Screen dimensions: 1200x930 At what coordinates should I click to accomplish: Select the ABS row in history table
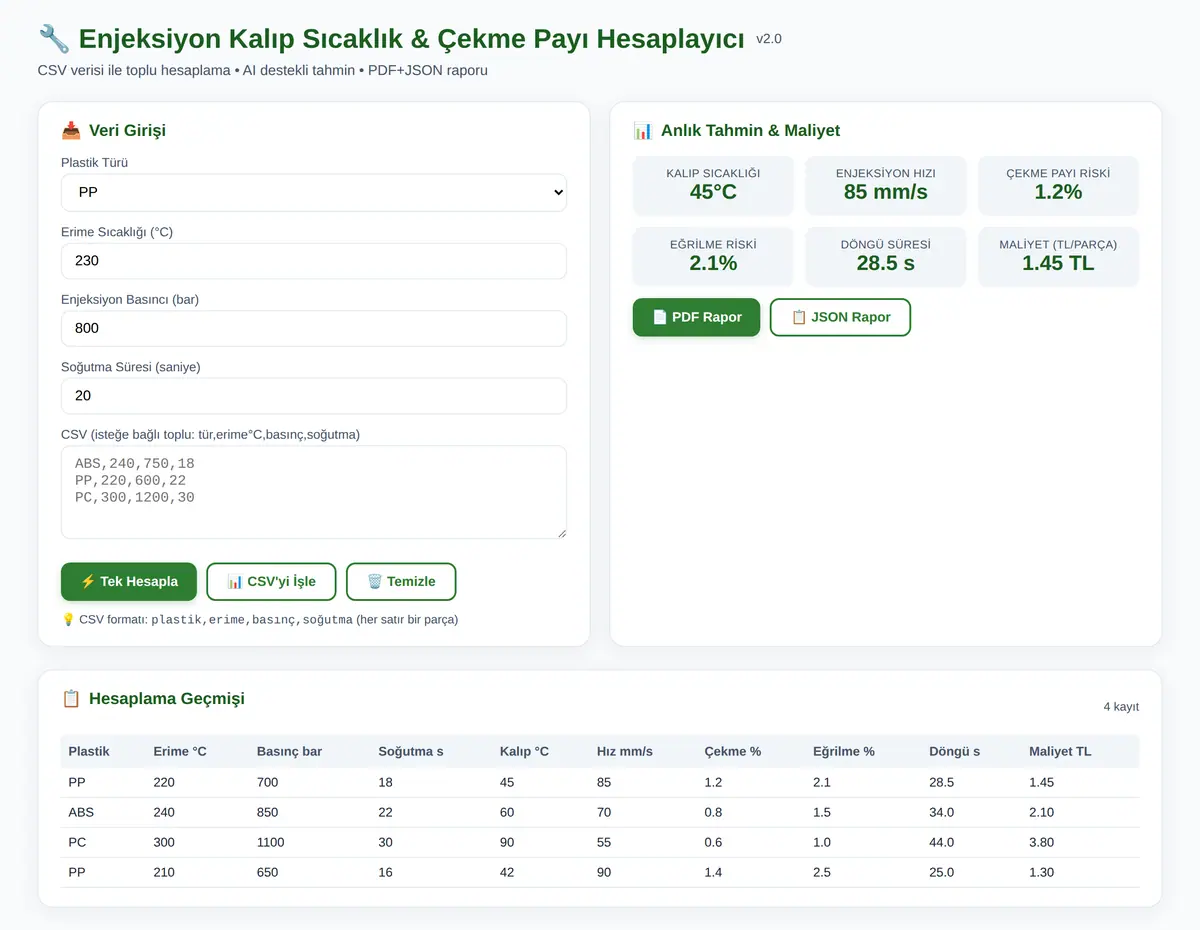600,812
